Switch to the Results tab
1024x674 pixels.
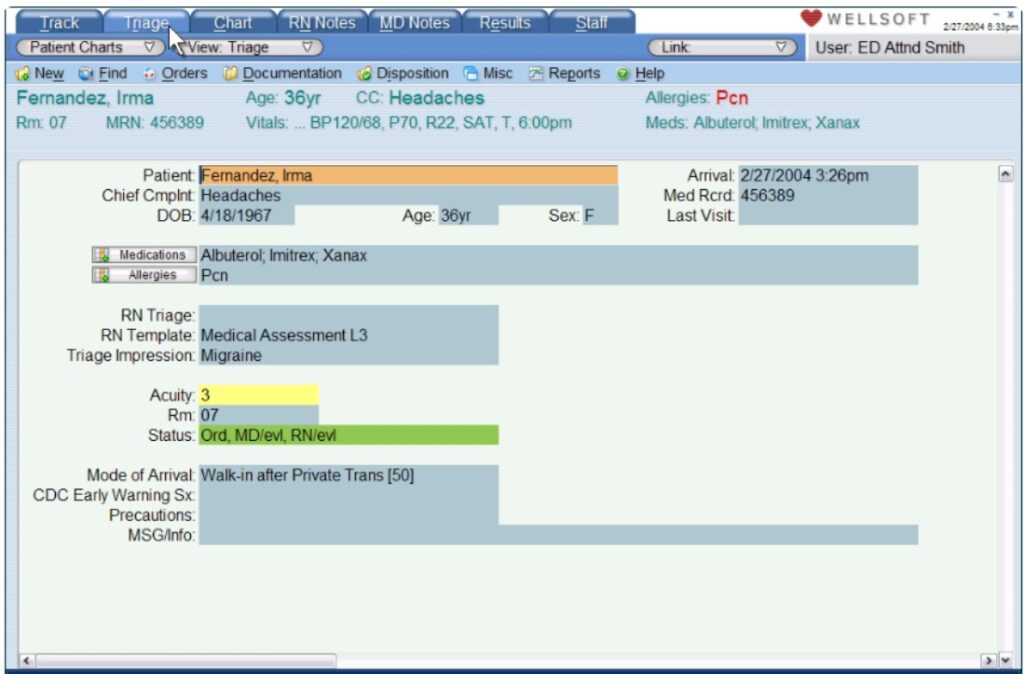505,20
